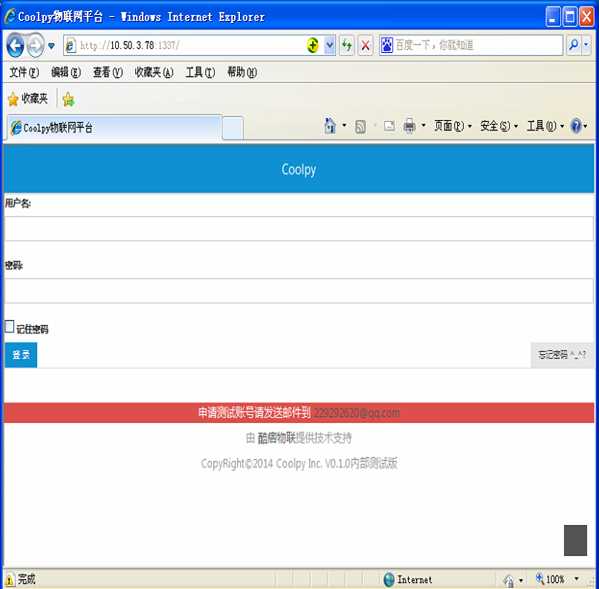Minimize the Internet Explorer window

553,16
